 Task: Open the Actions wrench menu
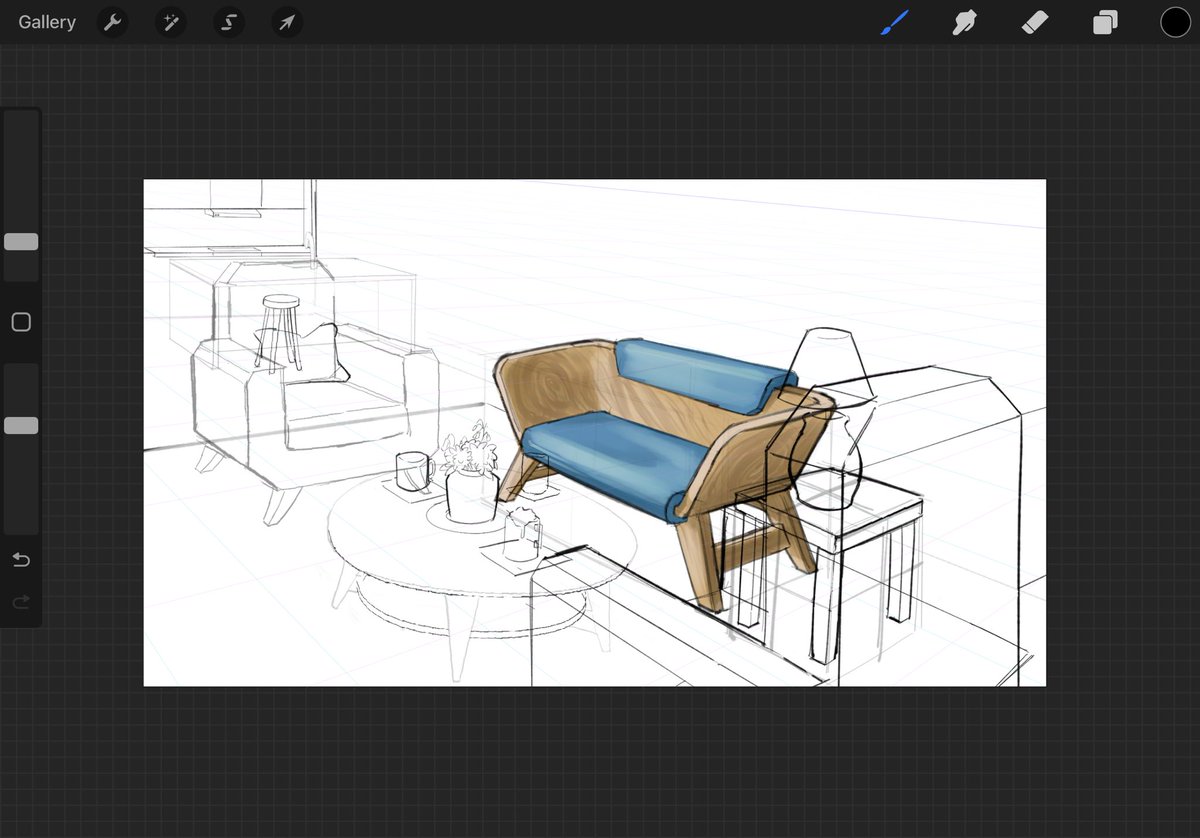[113, 22]
